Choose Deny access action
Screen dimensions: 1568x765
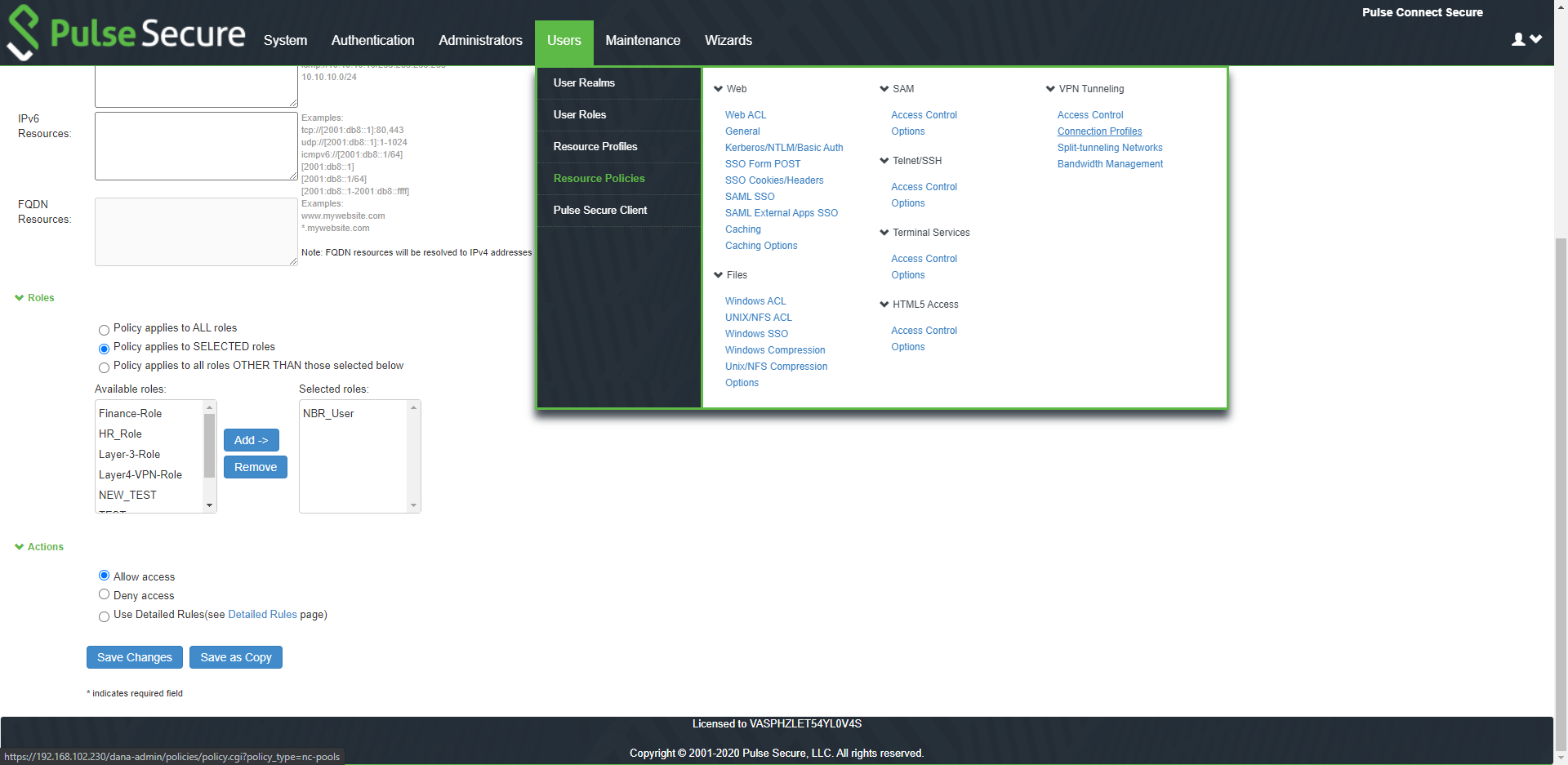coord(104,594)
